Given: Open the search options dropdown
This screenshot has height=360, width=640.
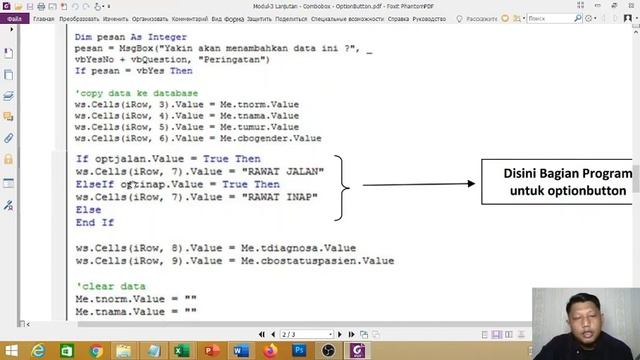Looking at the screenshot, I should 590,18.
